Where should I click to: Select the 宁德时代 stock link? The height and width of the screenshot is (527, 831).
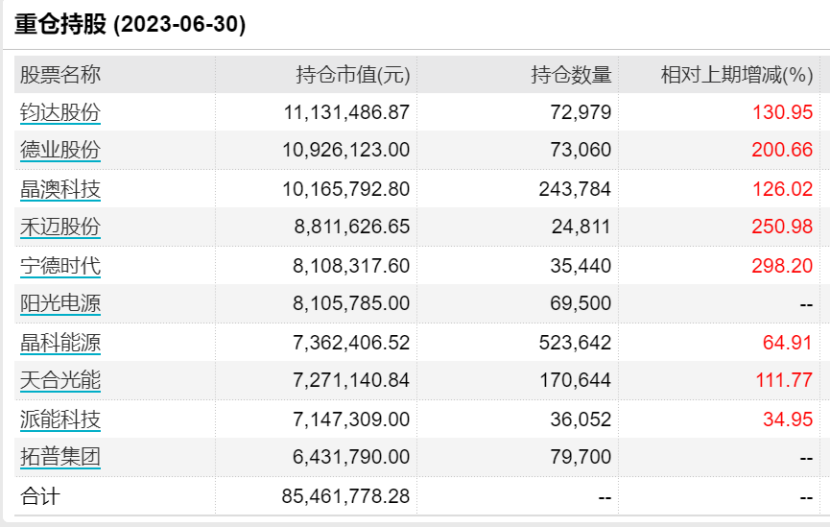[60, 266]
